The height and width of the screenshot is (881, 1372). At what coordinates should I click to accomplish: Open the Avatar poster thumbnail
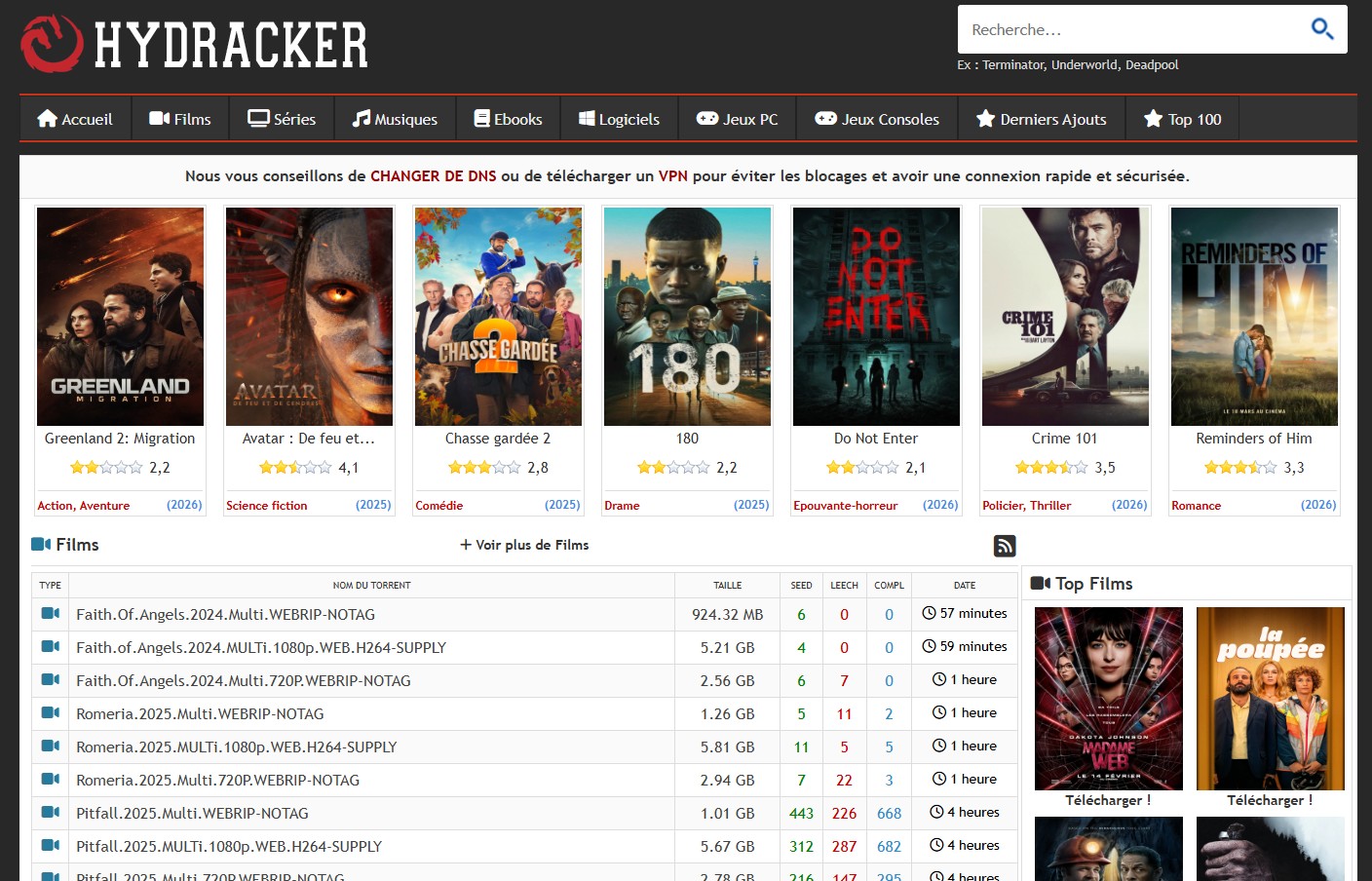pos(309,317)
